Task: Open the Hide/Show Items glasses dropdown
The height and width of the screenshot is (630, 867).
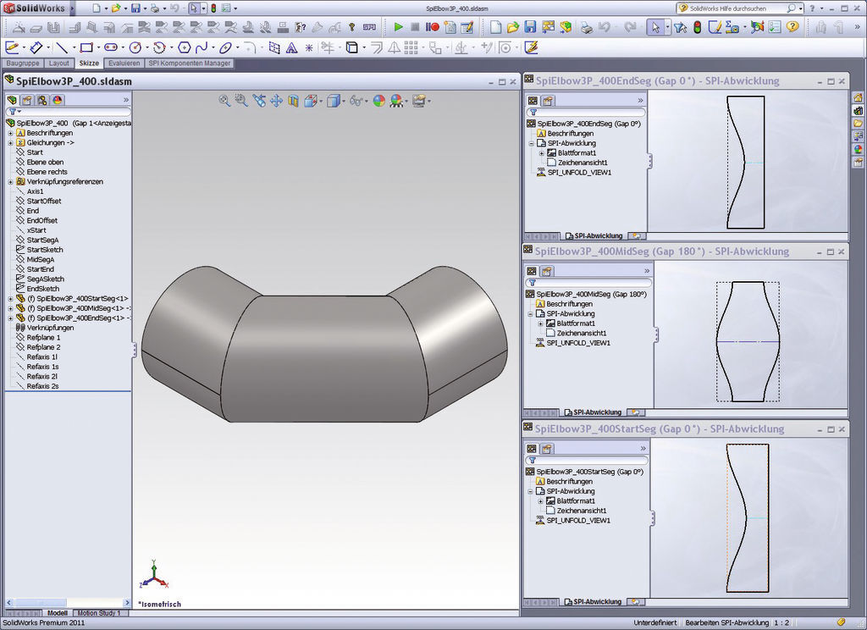Action: point(365,101)
